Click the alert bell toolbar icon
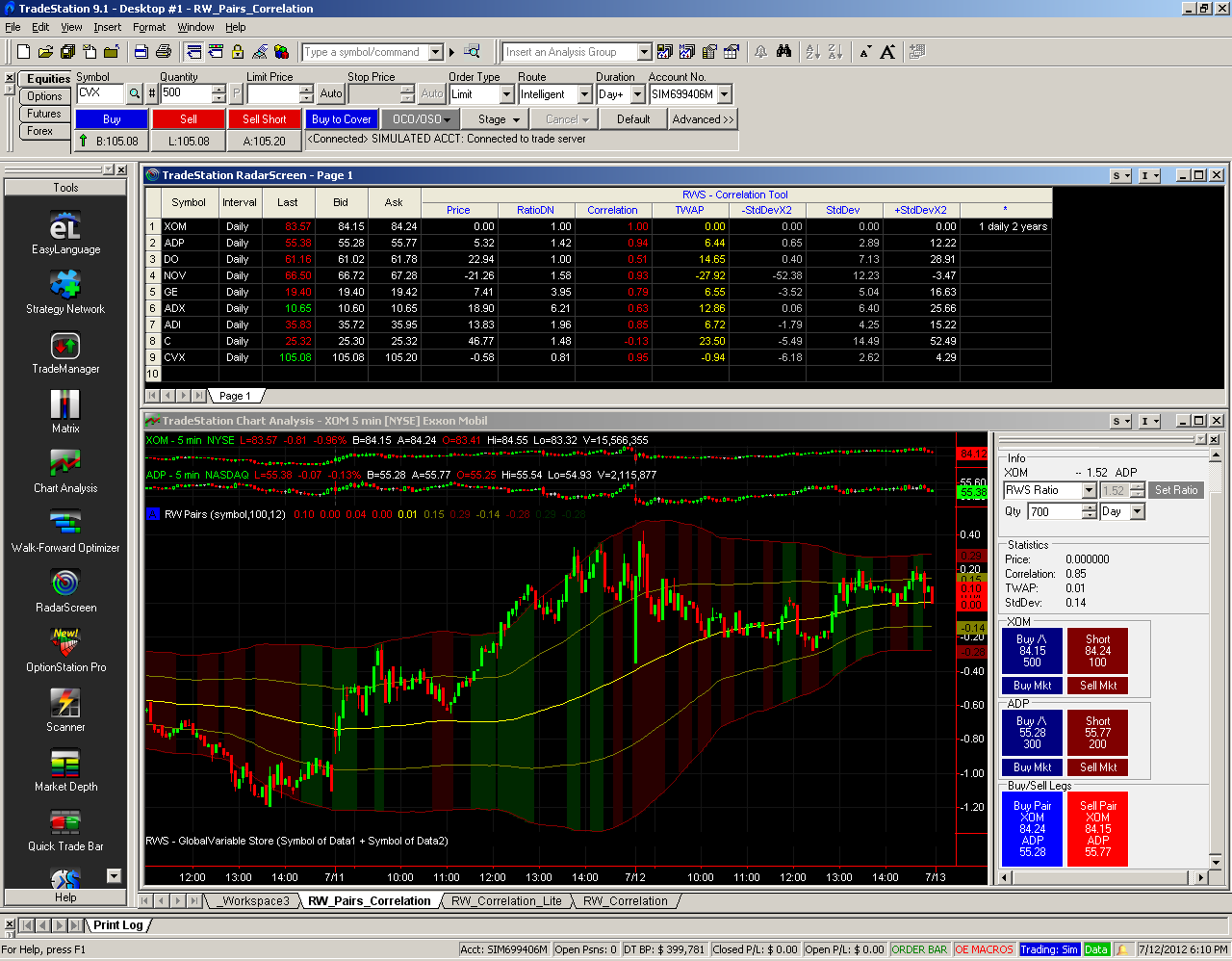 click(760, 52)
